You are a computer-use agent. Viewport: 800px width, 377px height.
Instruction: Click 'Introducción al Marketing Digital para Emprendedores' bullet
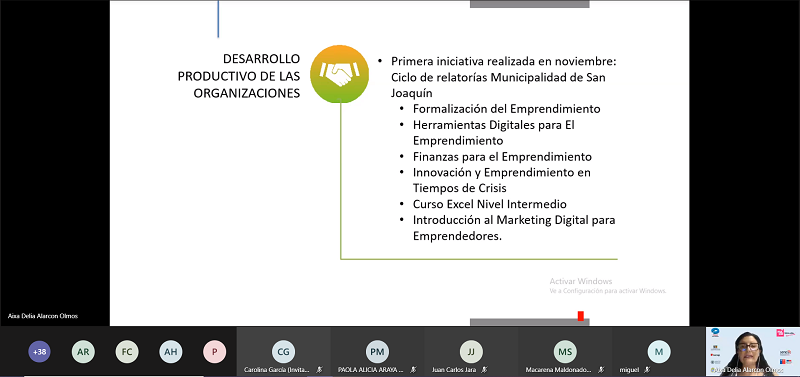point(514,228)
